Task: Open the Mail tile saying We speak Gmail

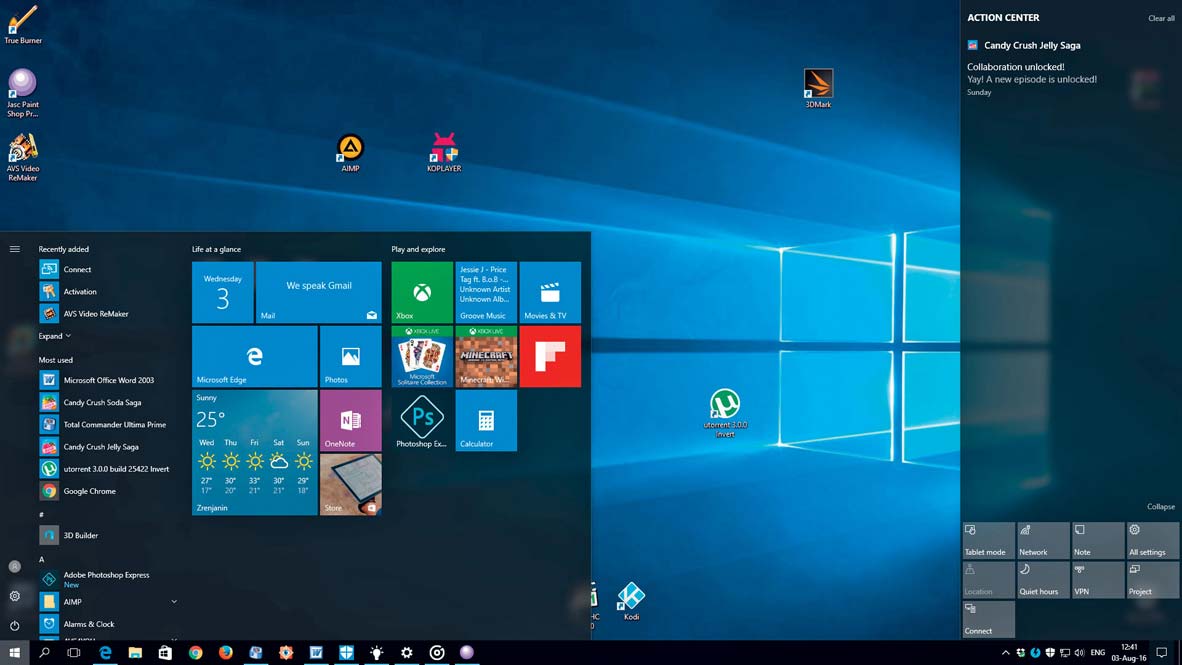Action: point(318,293)
